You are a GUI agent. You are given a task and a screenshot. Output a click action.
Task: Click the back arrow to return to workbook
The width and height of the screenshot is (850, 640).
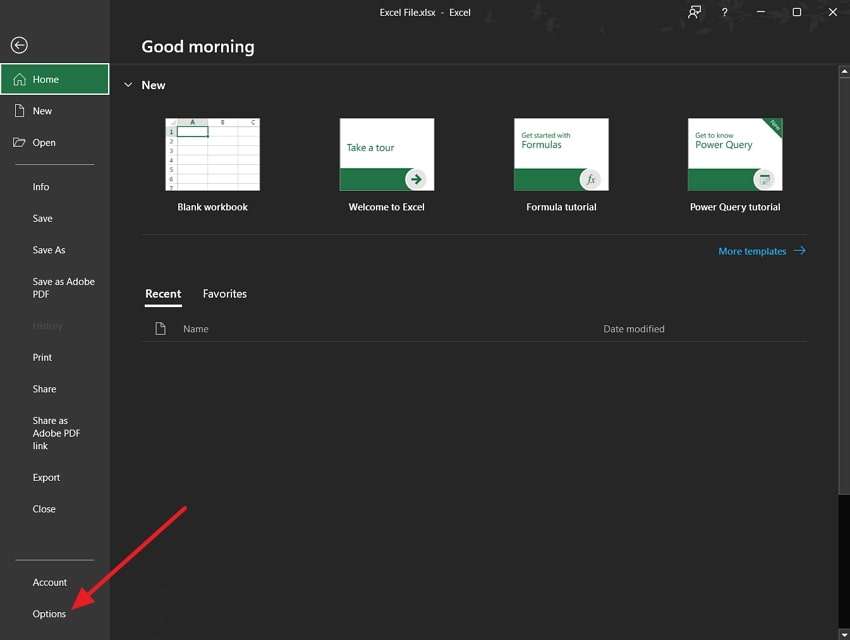[x=19, y=46]
